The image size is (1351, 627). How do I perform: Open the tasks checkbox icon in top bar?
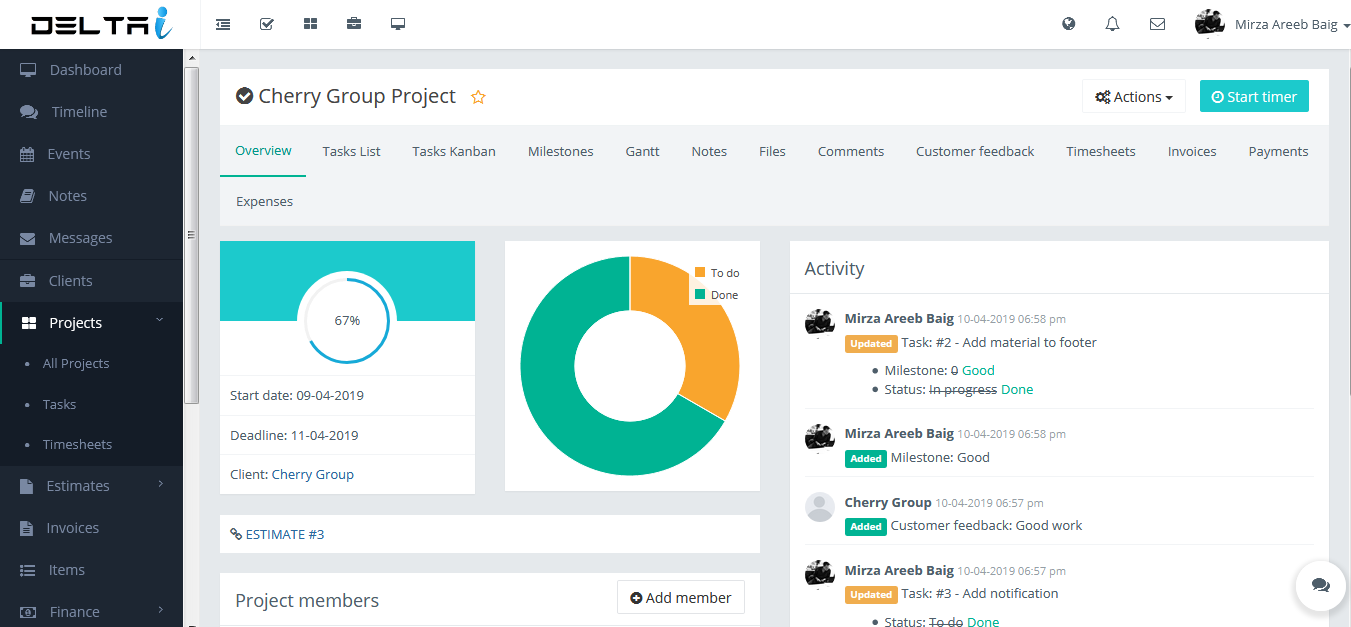point(267,24)
